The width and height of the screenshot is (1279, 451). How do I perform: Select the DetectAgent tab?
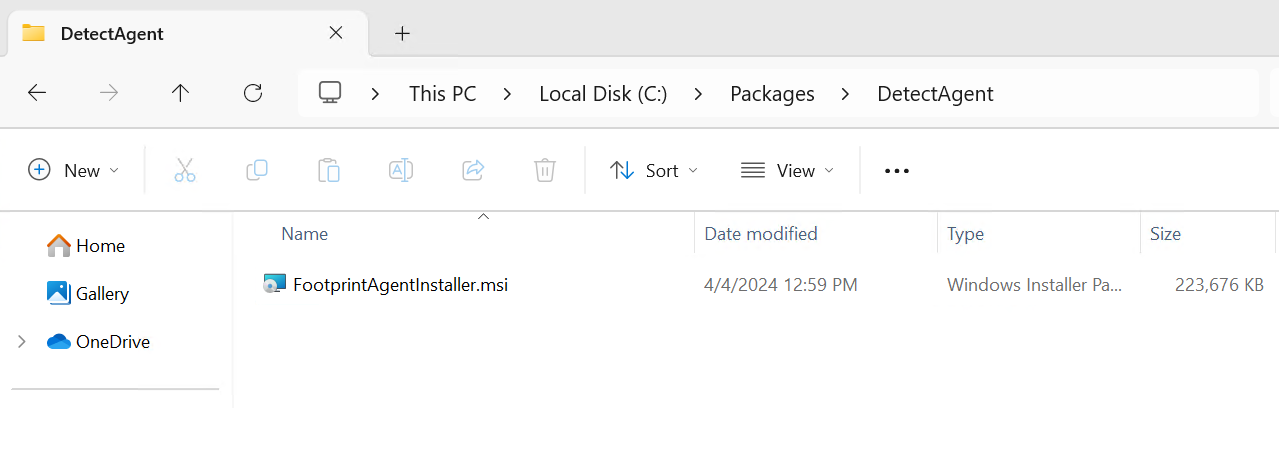pos(186,33)
